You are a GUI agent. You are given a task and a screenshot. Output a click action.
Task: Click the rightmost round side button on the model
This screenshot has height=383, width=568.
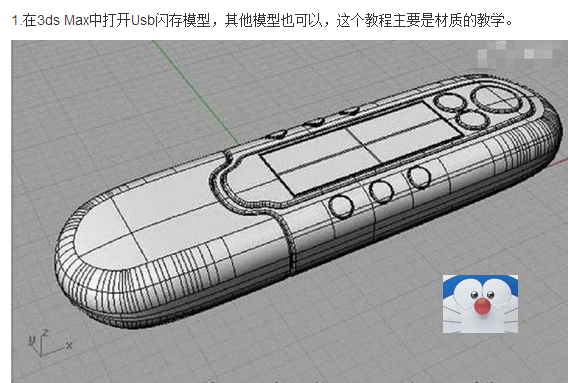[x=419, y=177]
